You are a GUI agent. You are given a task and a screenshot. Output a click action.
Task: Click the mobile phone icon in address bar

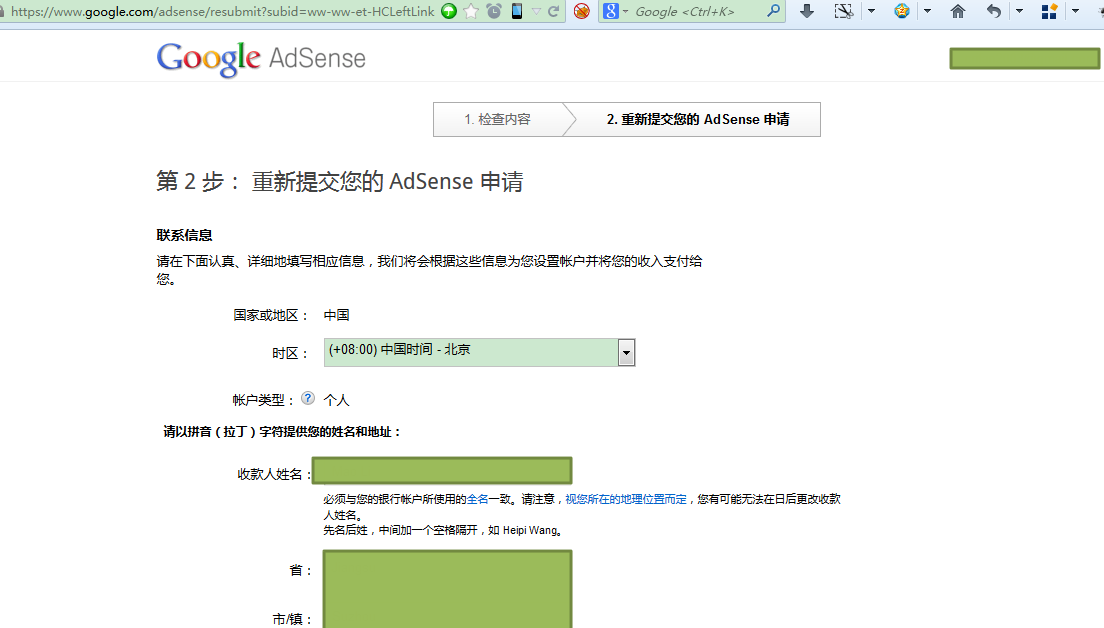[x=517, y=11]
